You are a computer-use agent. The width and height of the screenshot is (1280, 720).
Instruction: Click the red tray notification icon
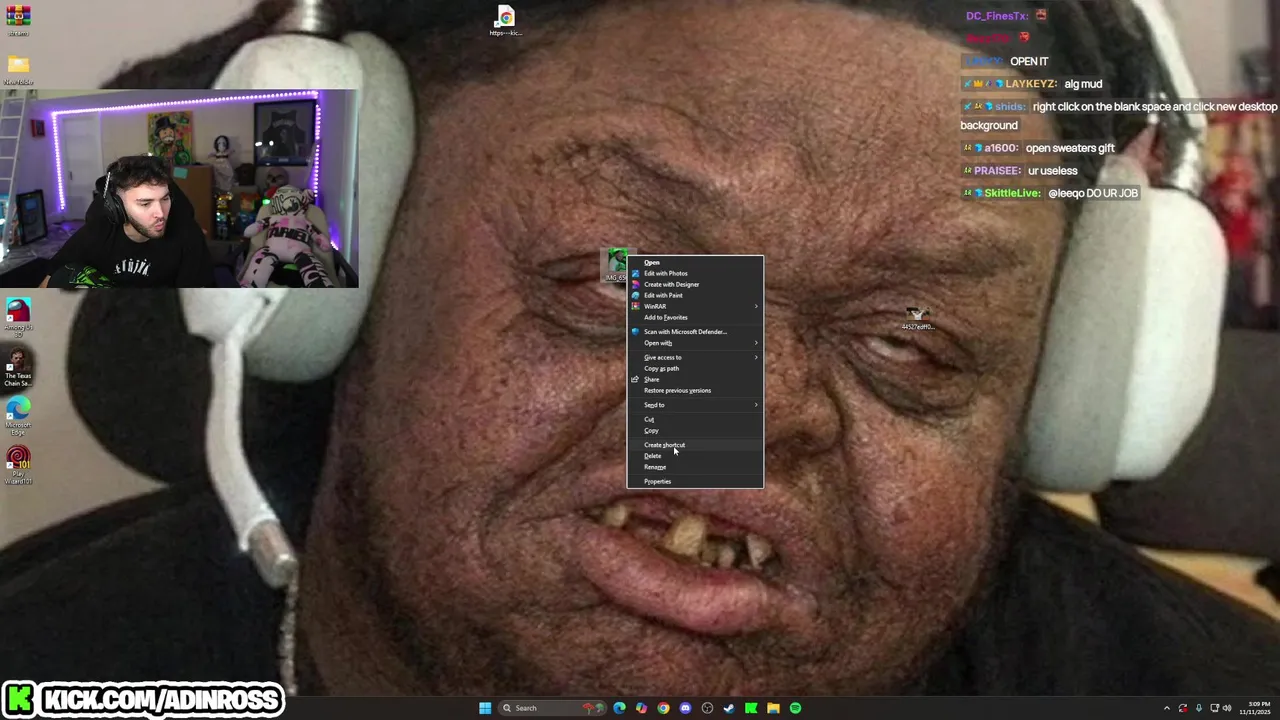pyautogui.click(x=1183, y=708)
